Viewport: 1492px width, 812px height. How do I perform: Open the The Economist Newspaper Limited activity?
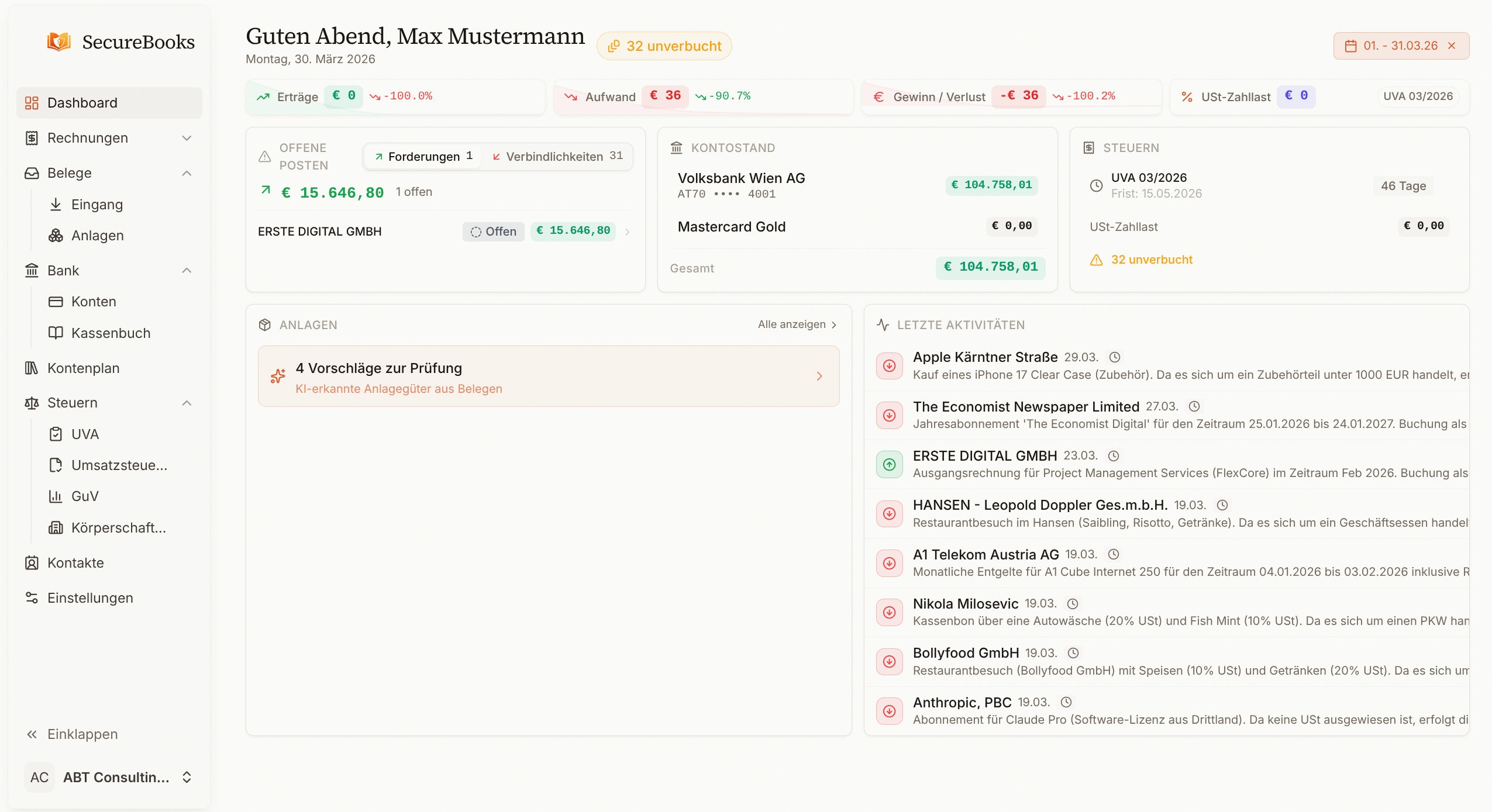[x=1166, y=415]
